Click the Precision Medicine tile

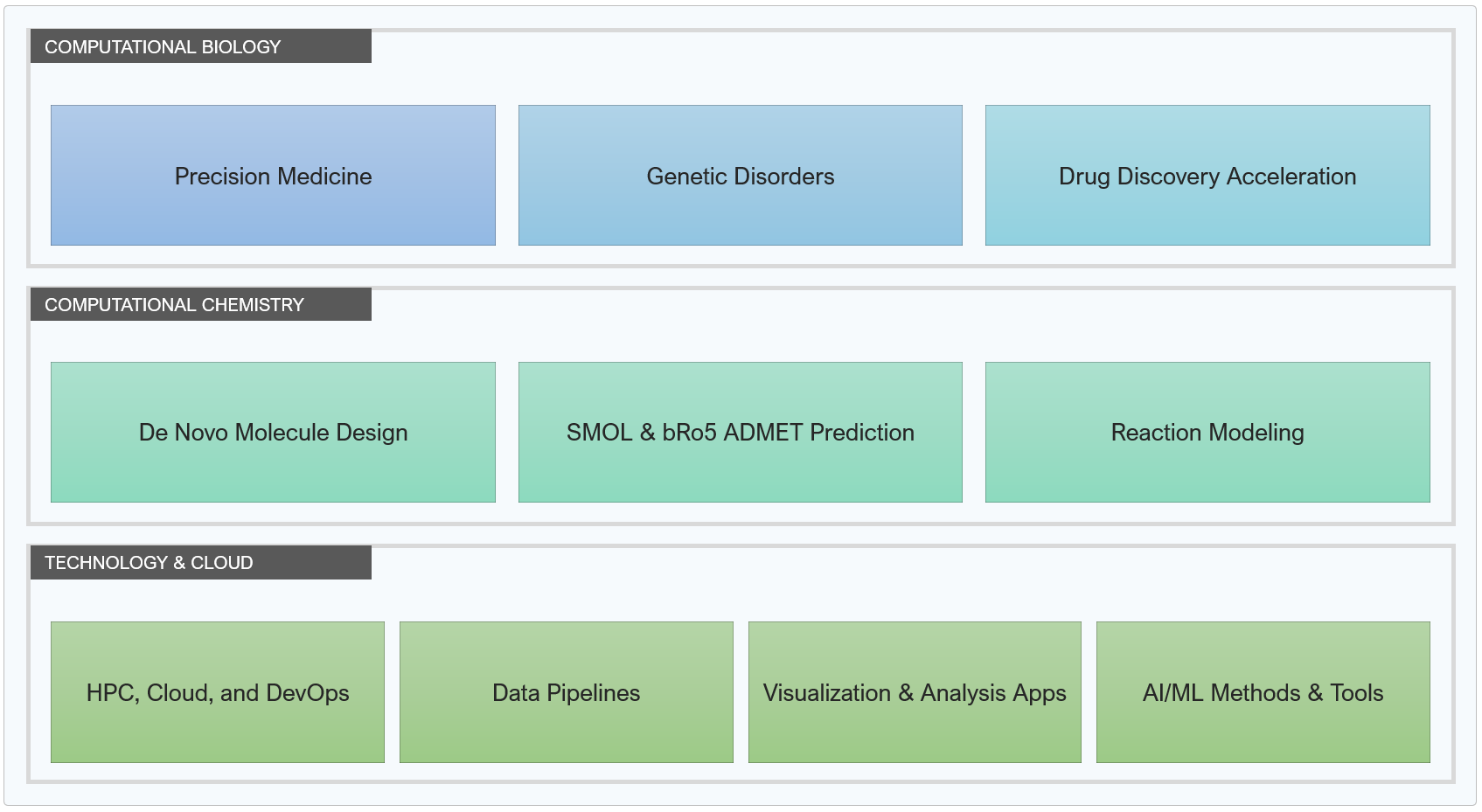click(273, 176)
